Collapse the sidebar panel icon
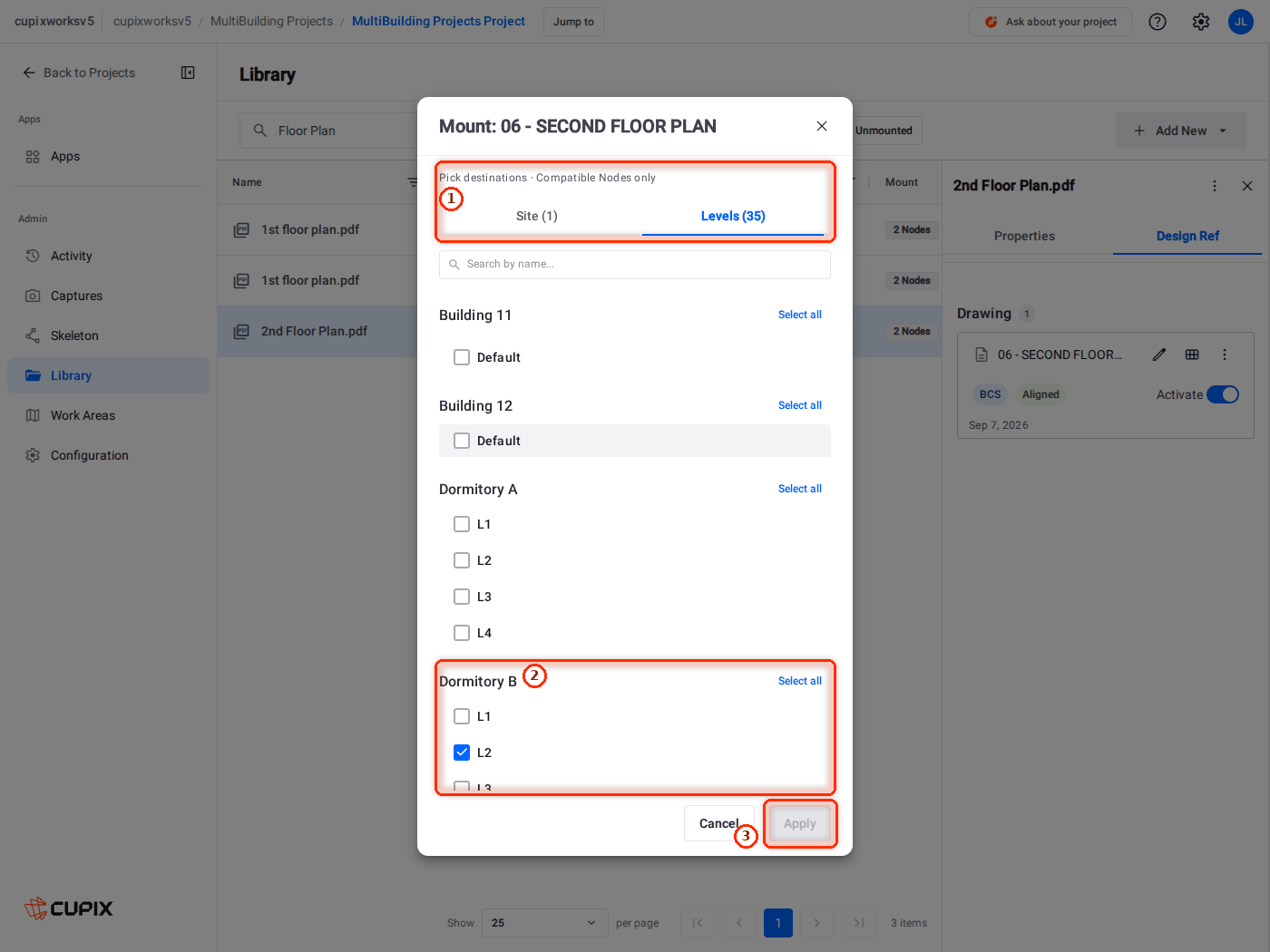The image size is (1270, 952). pyautogui.click(x=188, y=73)
